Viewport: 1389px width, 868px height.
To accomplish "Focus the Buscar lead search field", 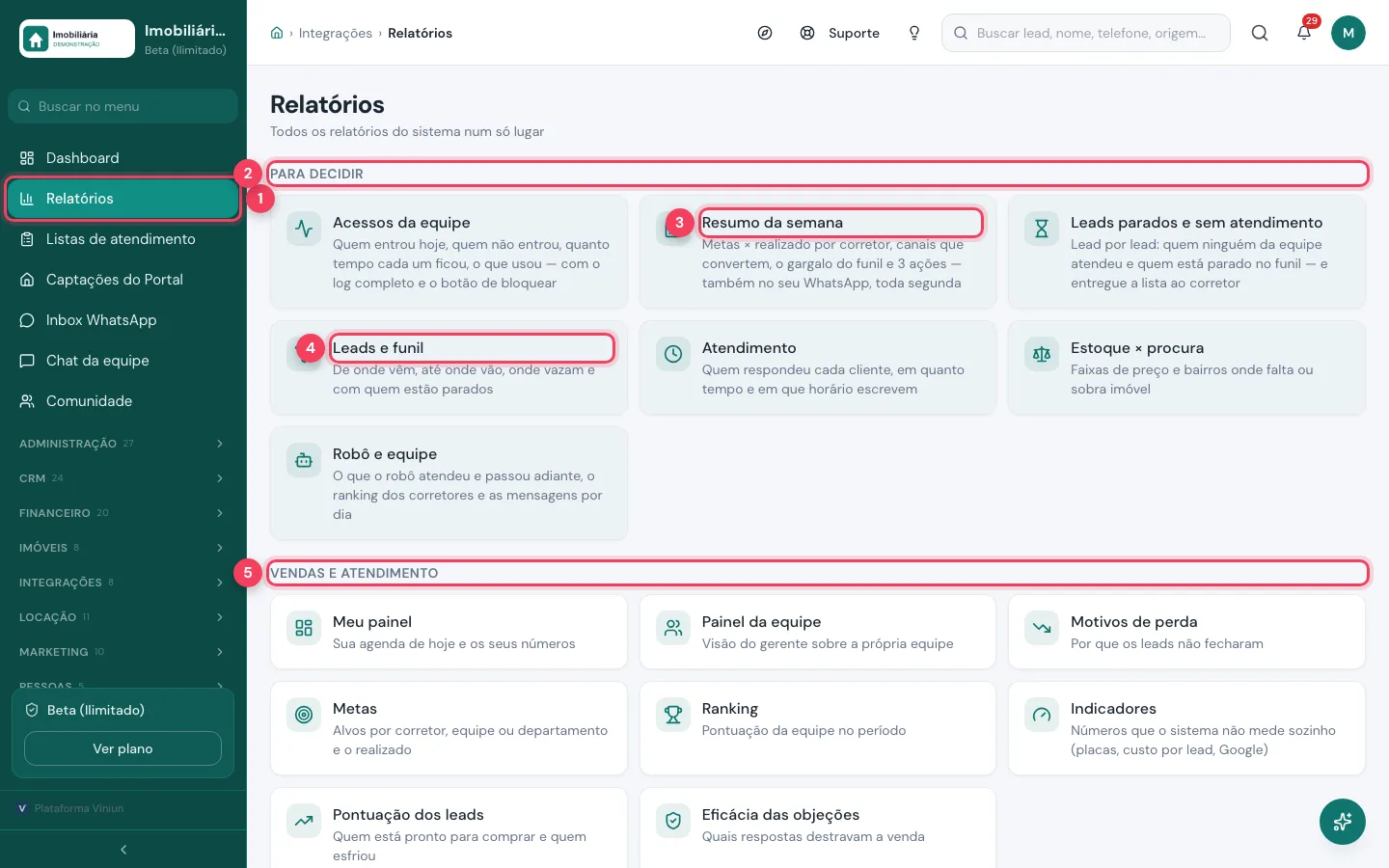I will click(x=1086, y=33).
